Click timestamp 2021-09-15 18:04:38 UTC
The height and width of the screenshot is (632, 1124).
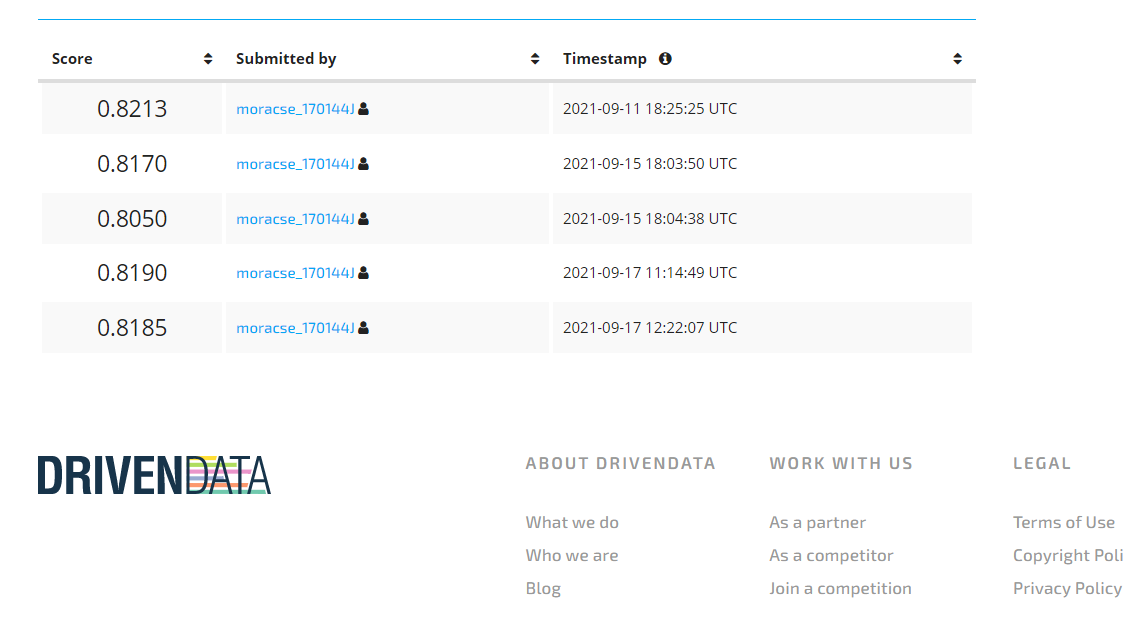(x=649, y=219)
